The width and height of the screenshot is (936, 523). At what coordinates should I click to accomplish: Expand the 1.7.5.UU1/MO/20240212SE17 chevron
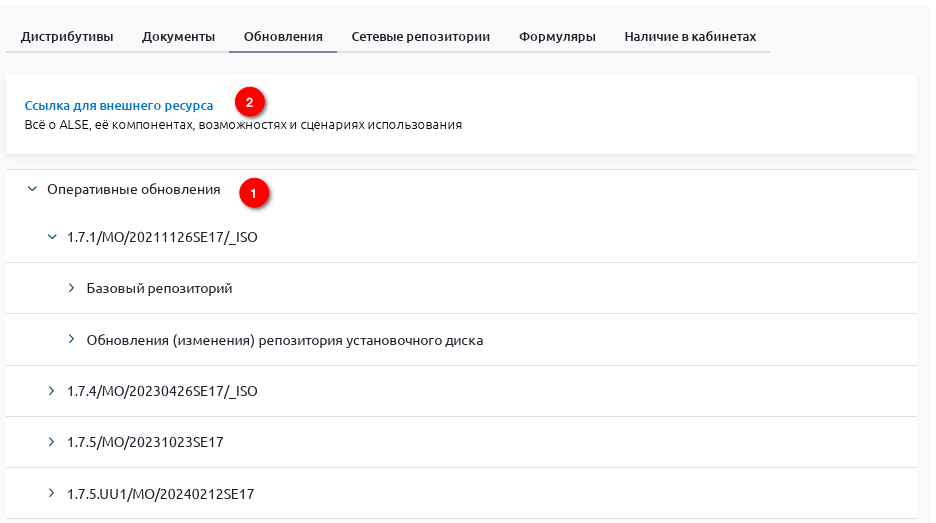[x=52, y=493]
